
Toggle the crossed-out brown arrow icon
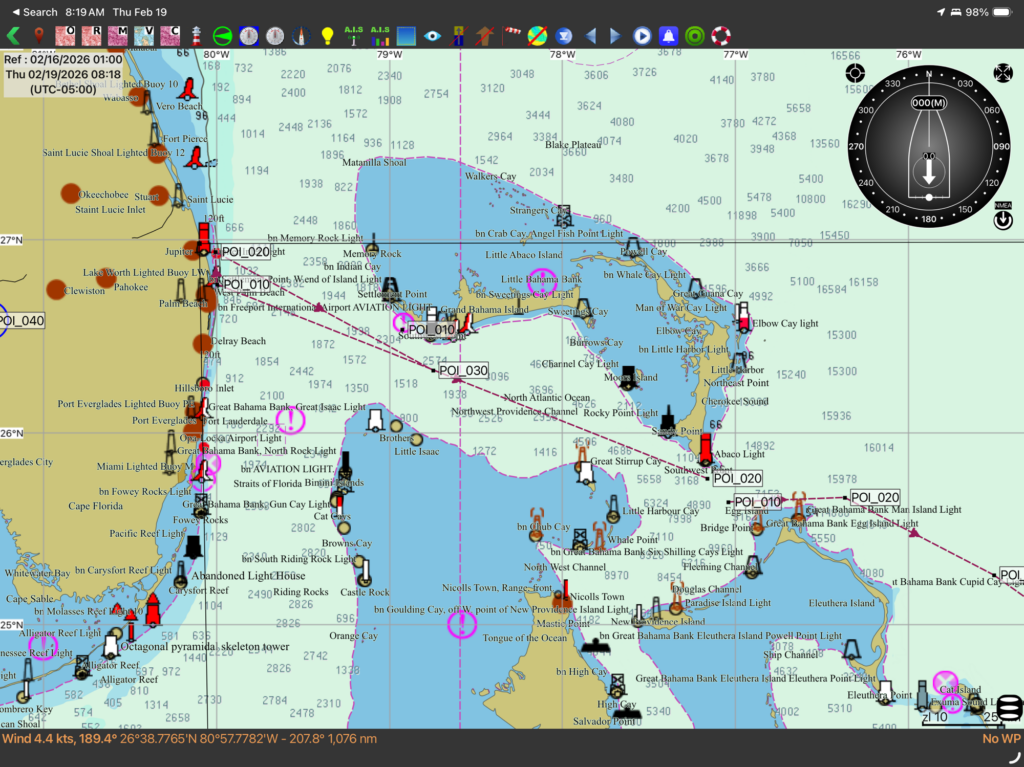[x=485, y=36]
